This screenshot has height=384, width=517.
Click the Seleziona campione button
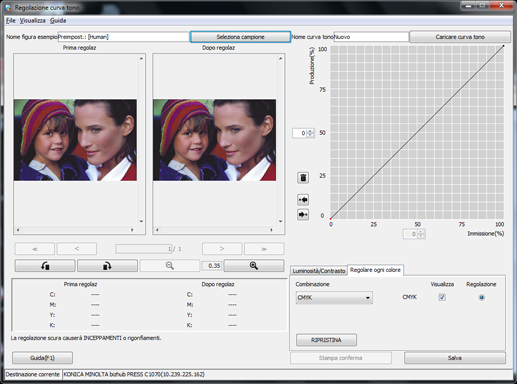[x=240, y=37]
